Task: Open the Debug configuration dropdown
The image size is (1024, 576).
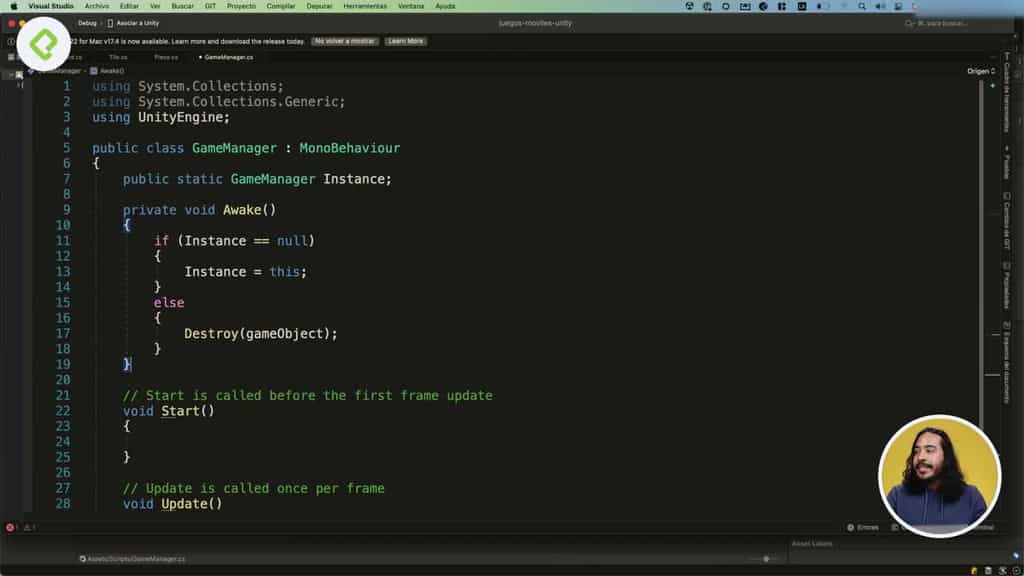Action: (87, 23)
